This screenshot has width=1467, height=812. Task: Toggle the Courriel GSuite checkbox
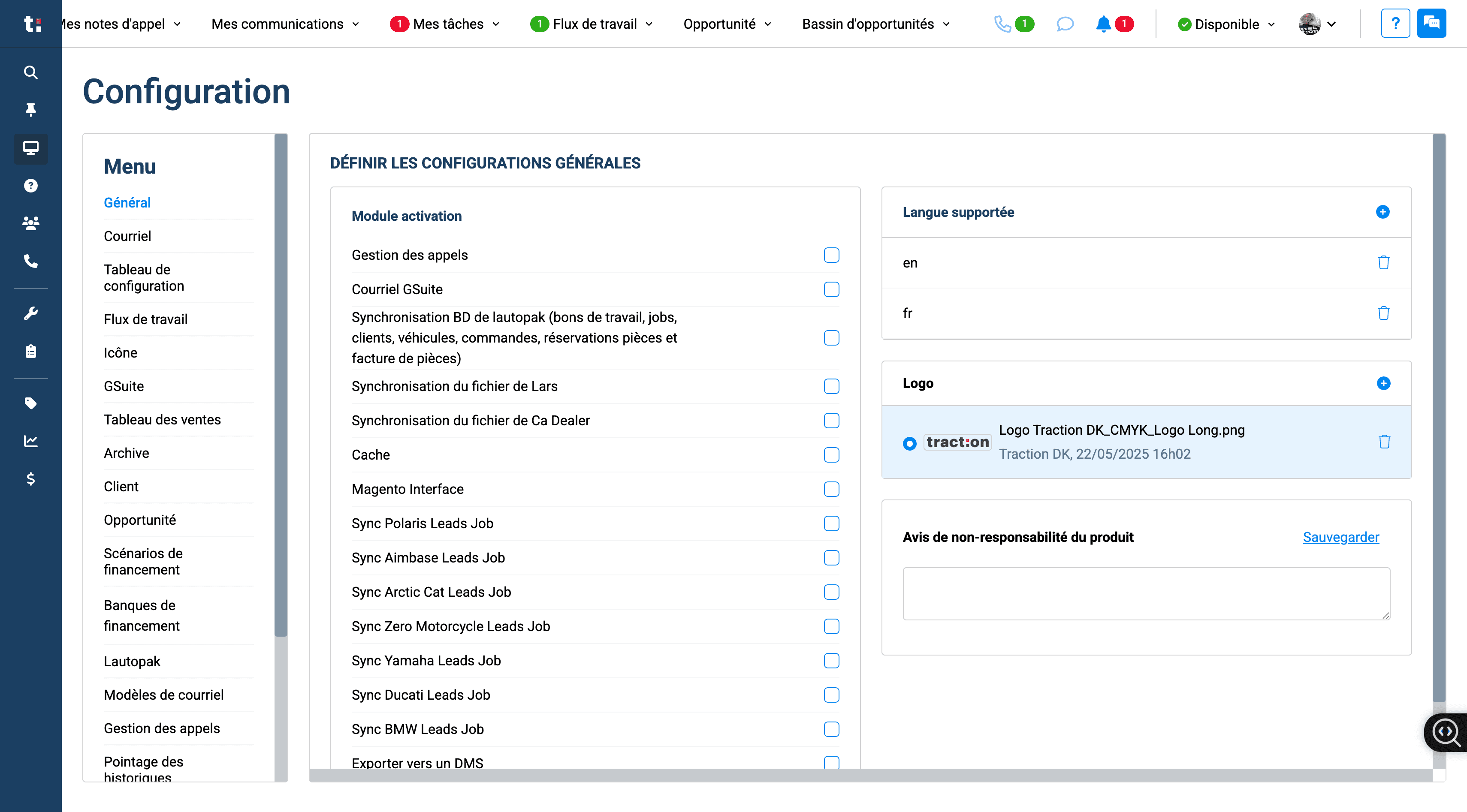click(831, 289)
